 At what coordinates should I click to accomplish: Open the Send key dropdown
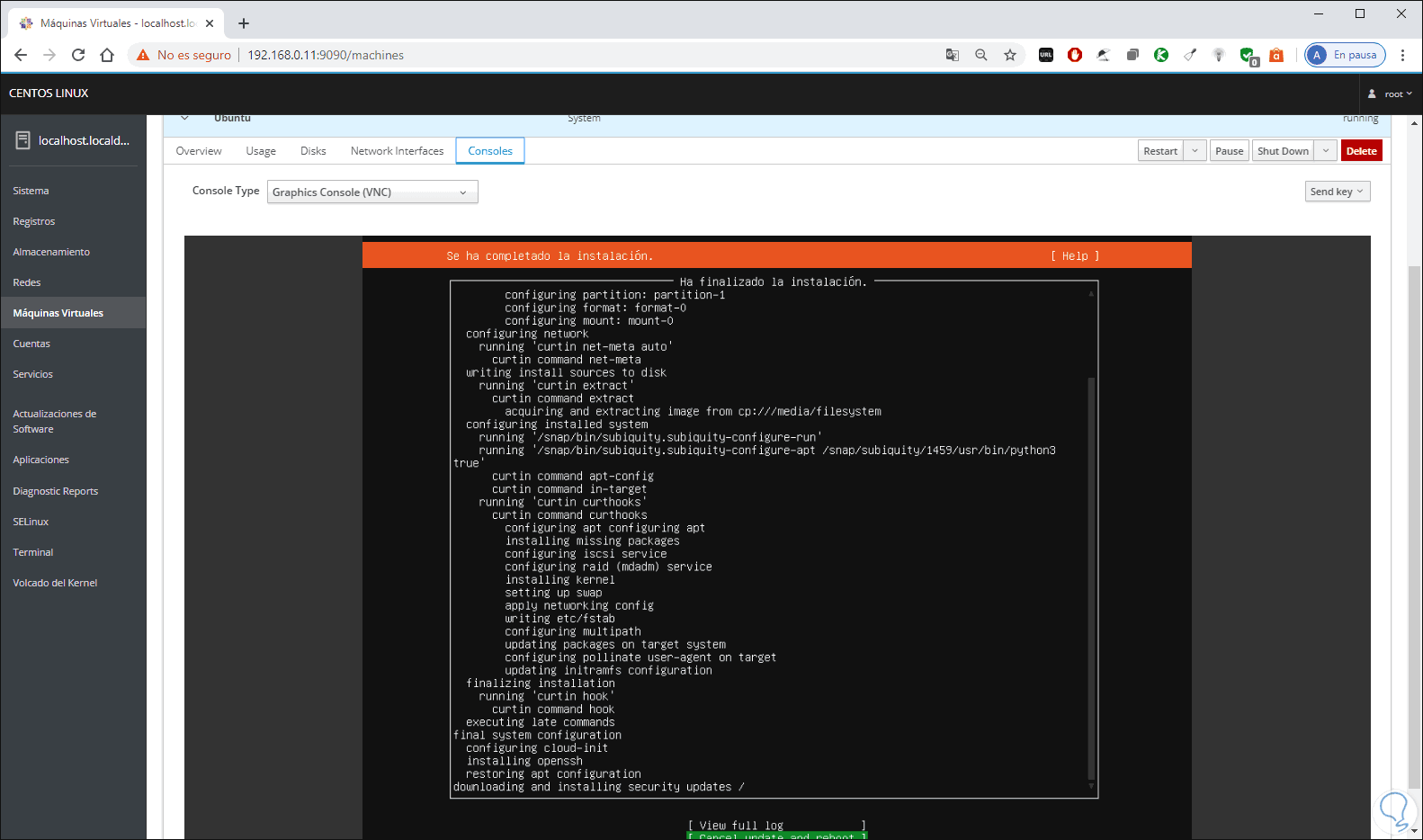tap(1338, 192)
